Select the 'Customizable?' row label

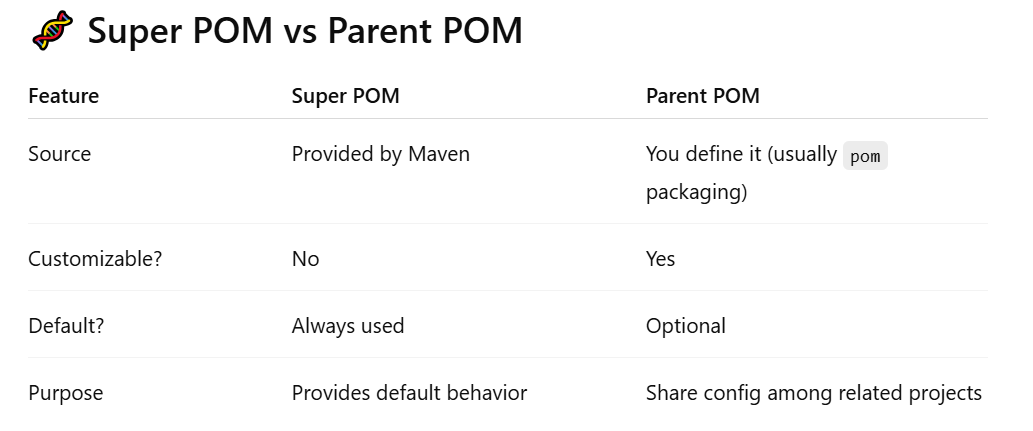coord(95,259)
